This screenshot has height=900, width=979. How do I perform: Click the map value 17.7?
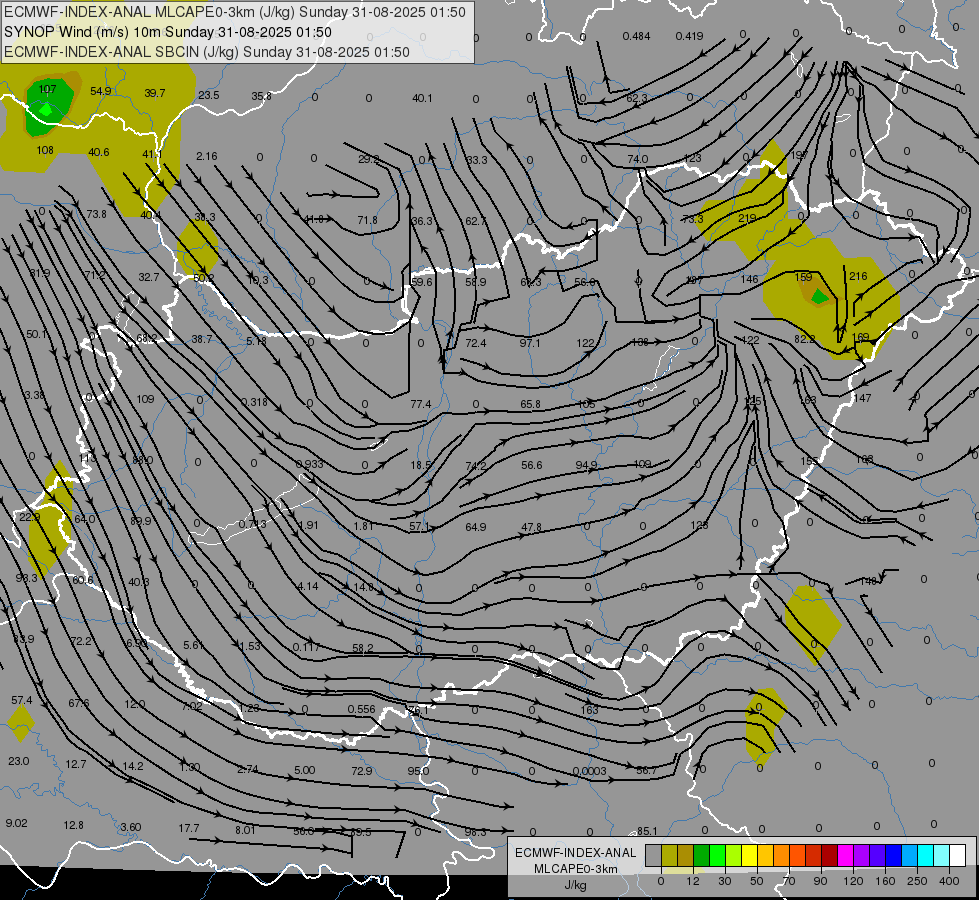189,828
